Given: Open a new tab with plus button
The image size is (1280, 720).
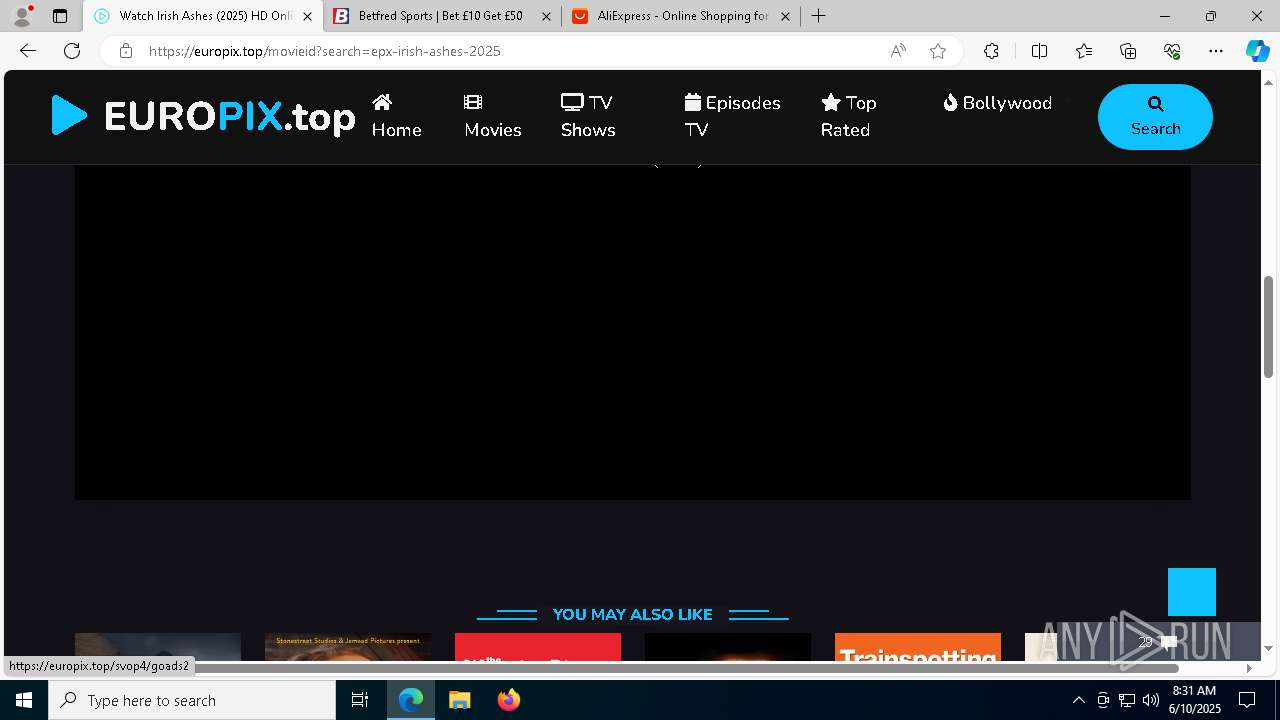Looking at the screenshot, I should 819,16.
